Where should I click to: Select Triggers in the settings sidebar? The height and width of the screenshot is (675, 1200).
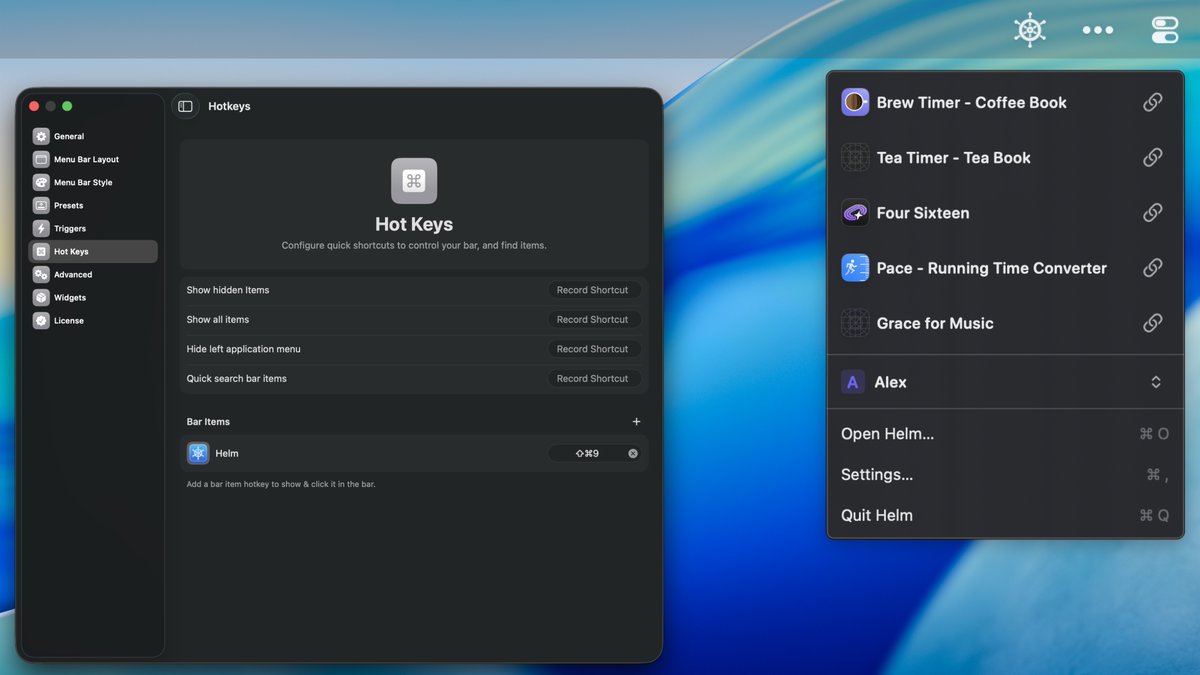[70, 228]
